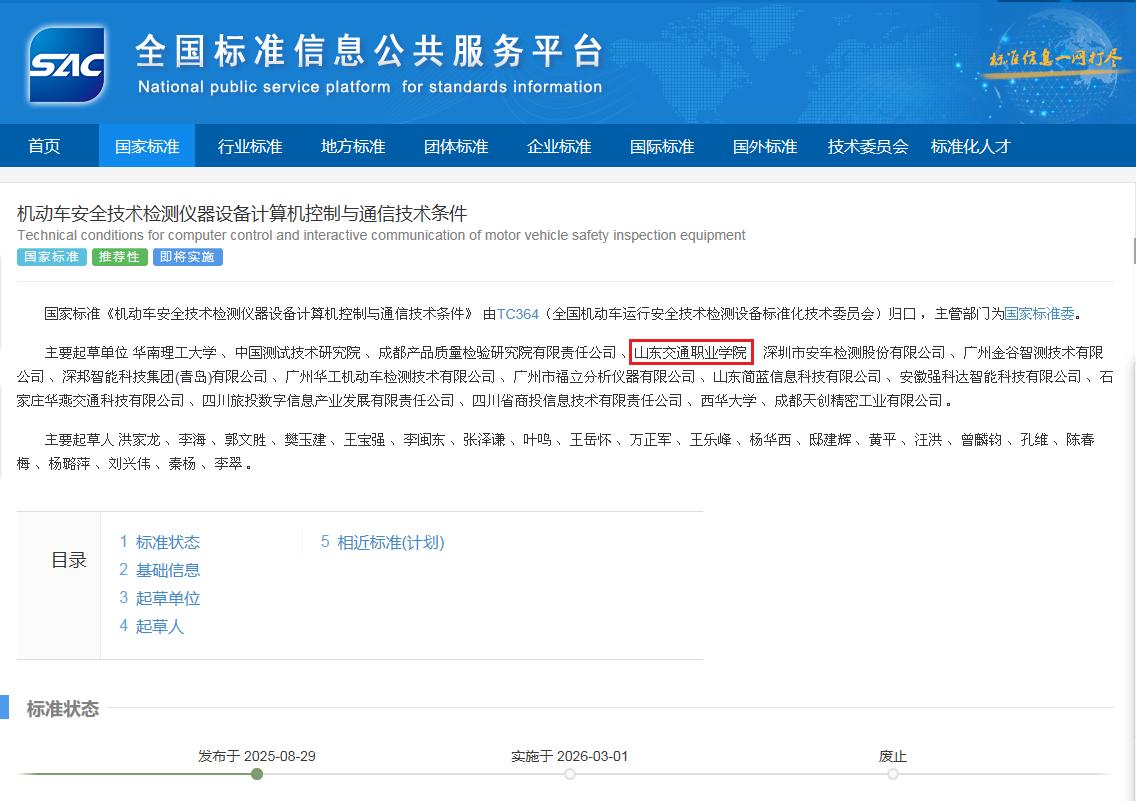Go to 地方标准 section
The width and height of the screenshot is (1136, 801).
pos(353,146)
